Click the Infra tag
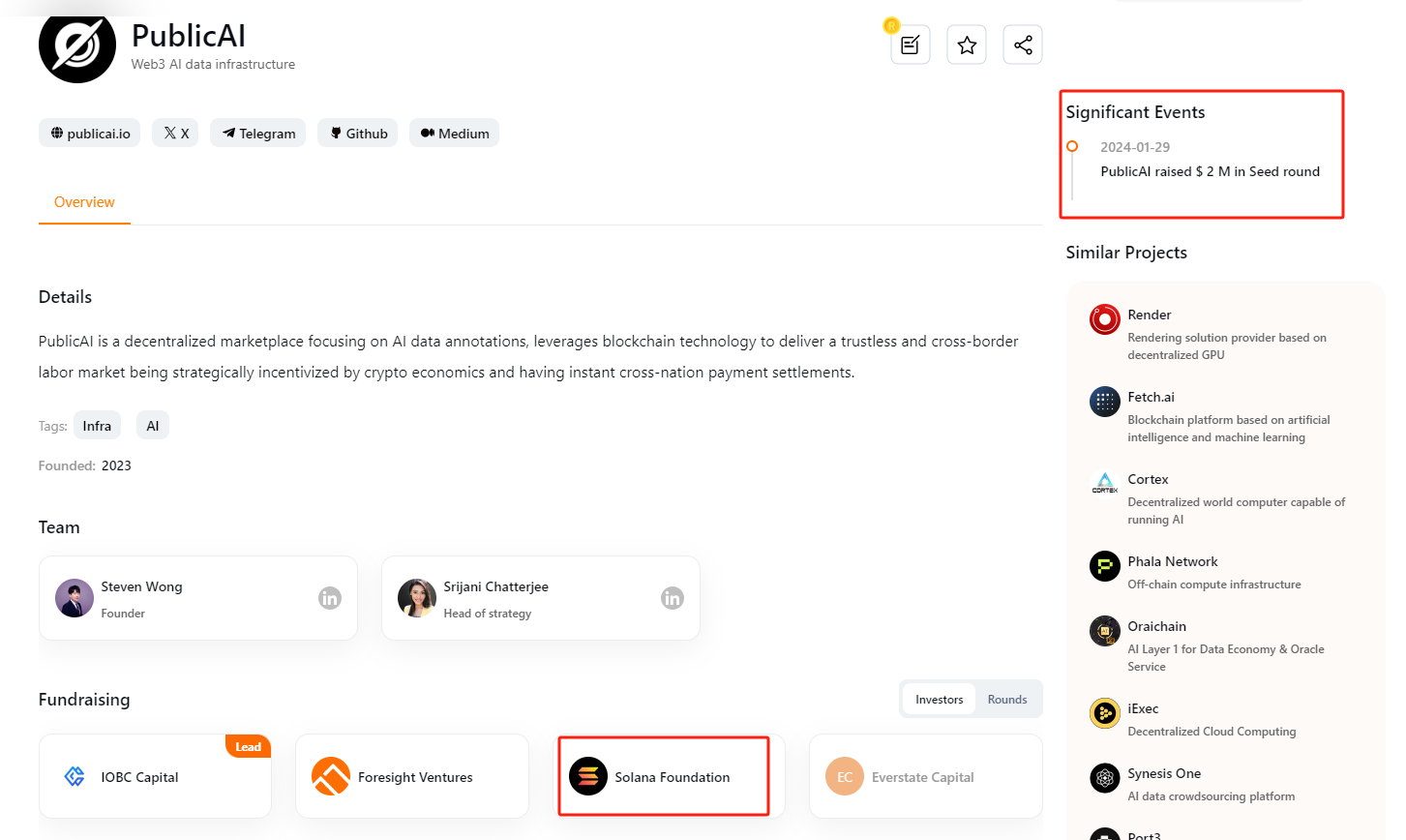1406x840 pixels. coord(97,426)
